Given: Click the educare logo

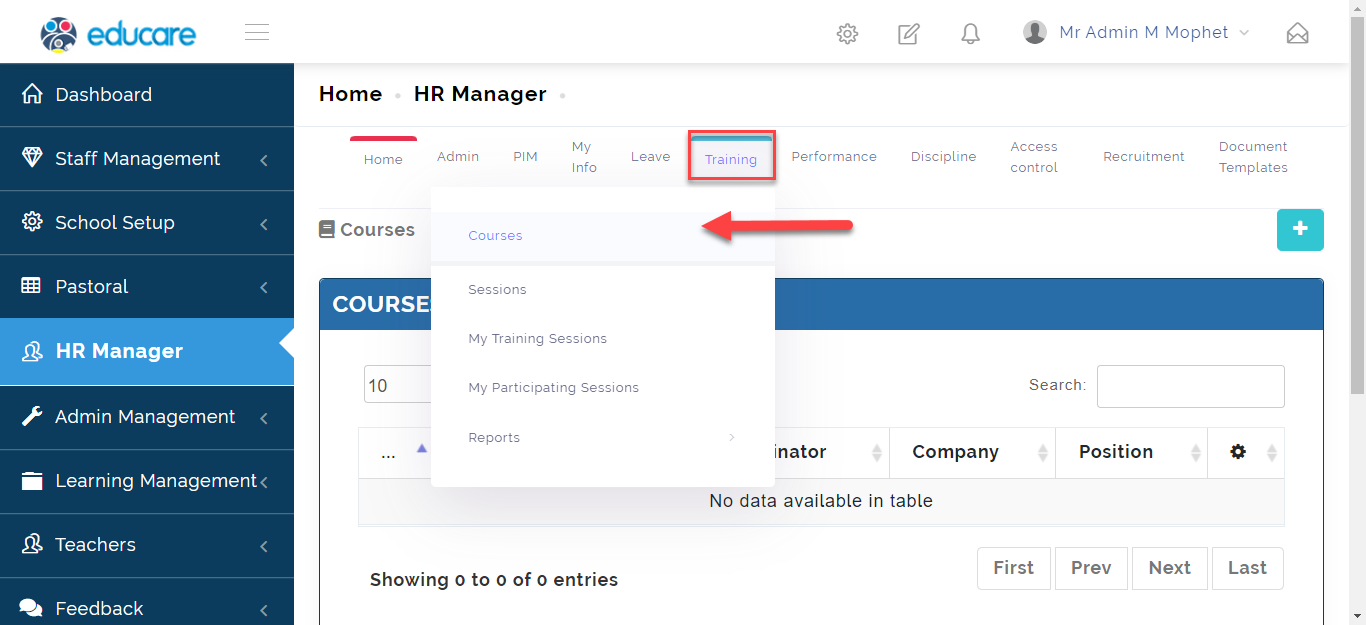Looking at the screenshot, I should [118, 34].
